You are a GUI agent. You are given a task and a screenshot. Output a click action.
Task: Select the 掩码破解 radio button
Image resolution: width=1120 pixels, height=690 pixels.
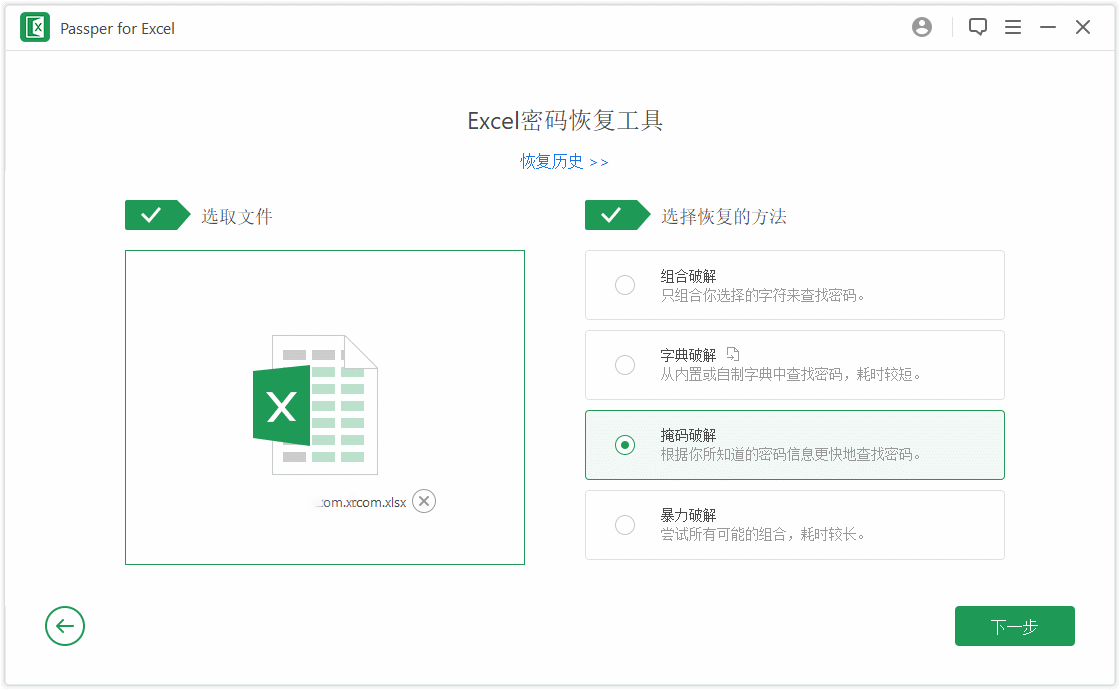point(625,445)
